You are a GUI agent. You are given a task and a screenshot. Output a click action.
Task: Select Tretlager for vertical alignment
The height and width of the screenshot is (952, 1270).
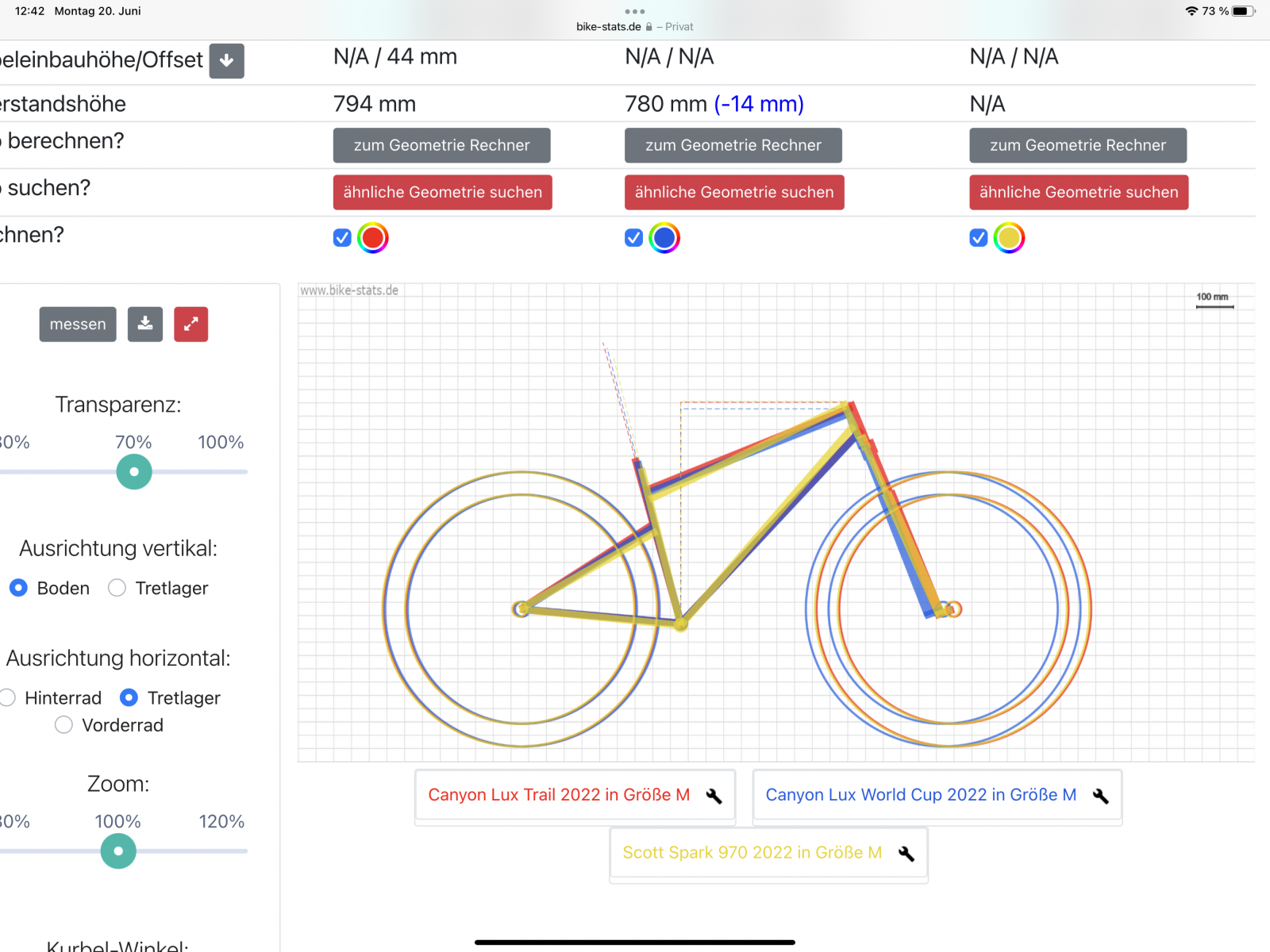pyautogui.click(x=117, y=588)
